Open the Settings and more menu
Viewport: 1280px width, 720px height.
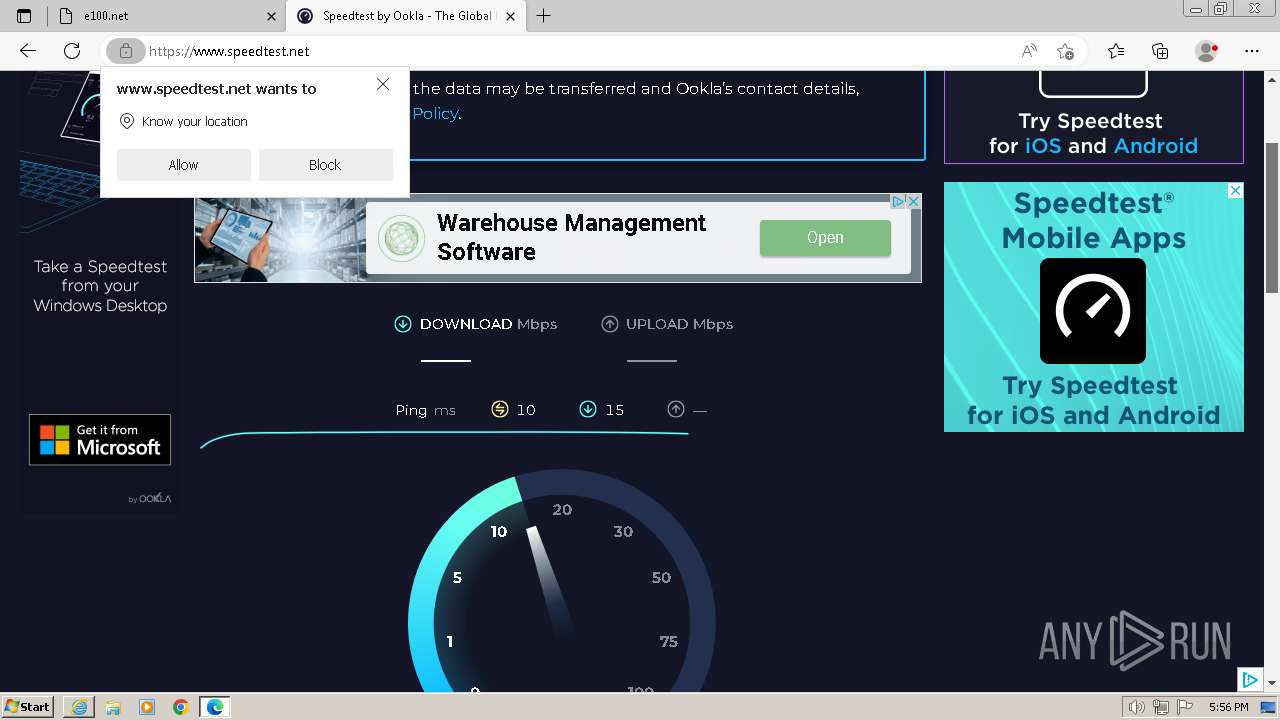pos(1252,51)
